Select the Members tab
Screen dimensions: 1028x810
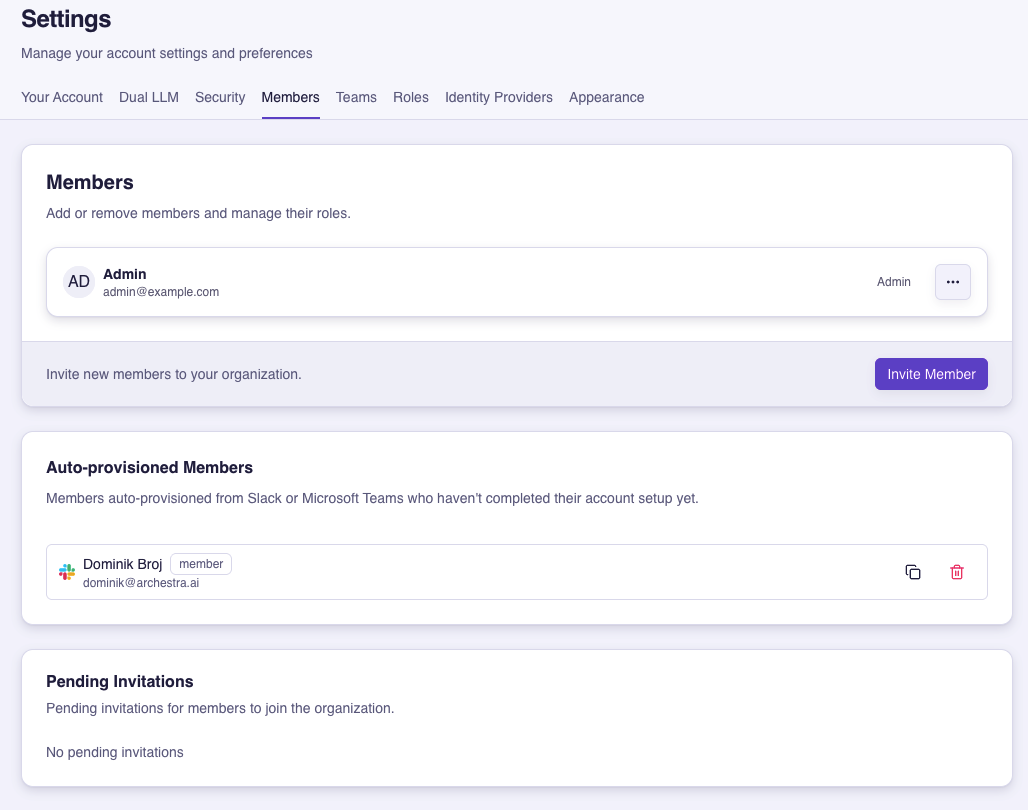[x=290, y=97]
